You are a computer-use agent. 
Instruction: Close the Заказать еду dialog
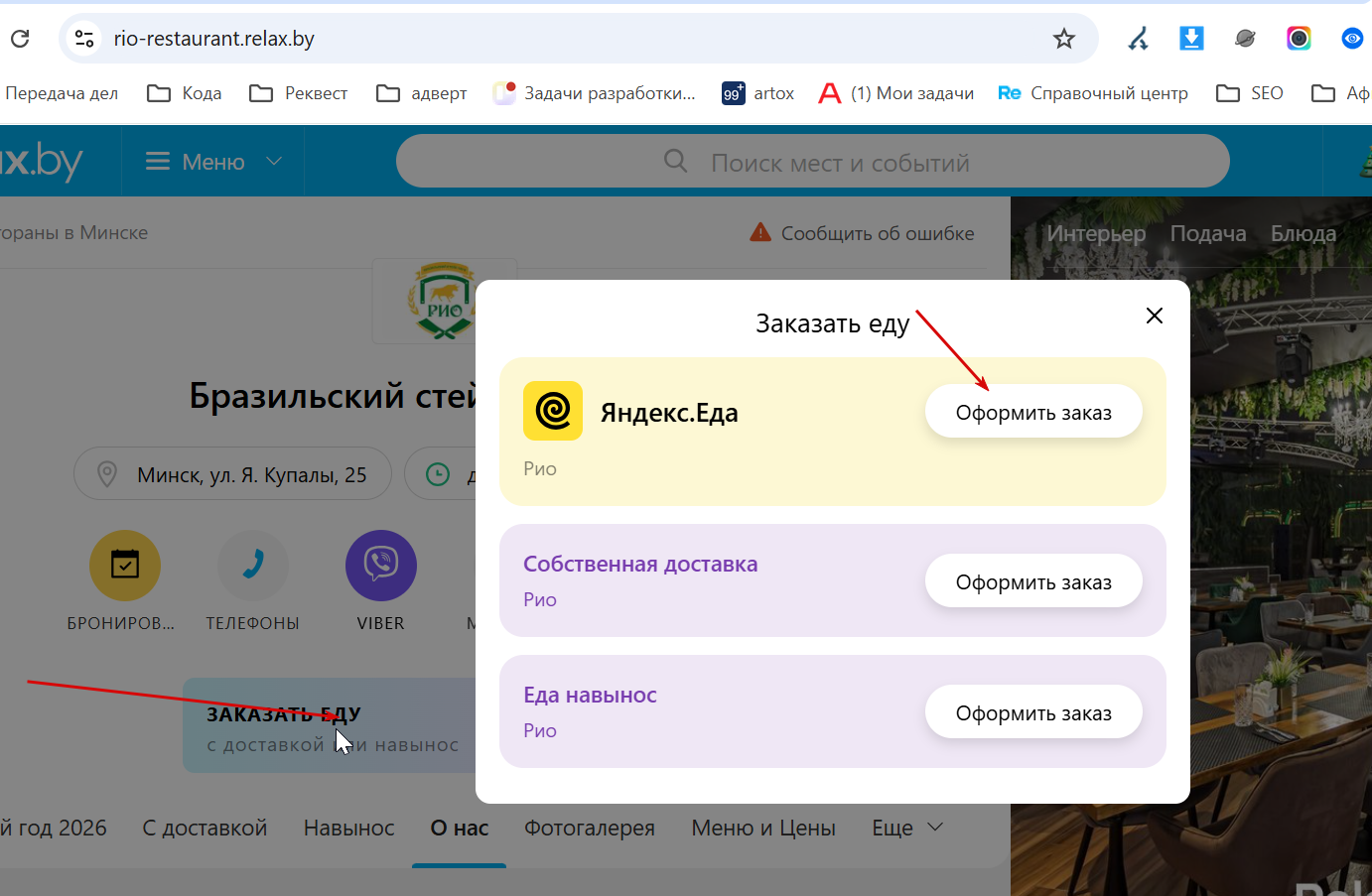tap(1155, 316)
